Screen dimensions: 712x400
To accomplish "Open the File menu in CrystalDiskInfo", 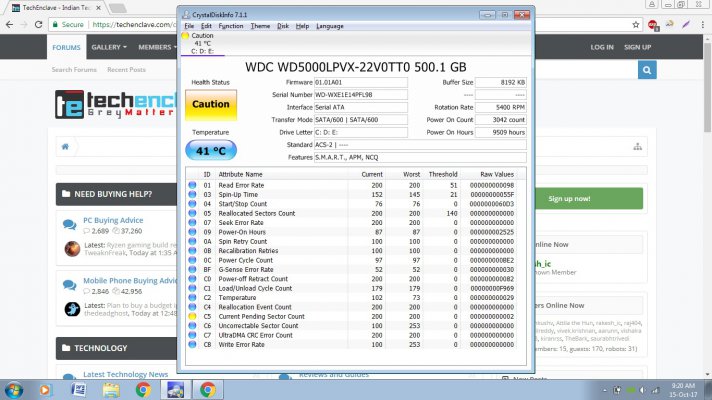I will tap(189, 26).
